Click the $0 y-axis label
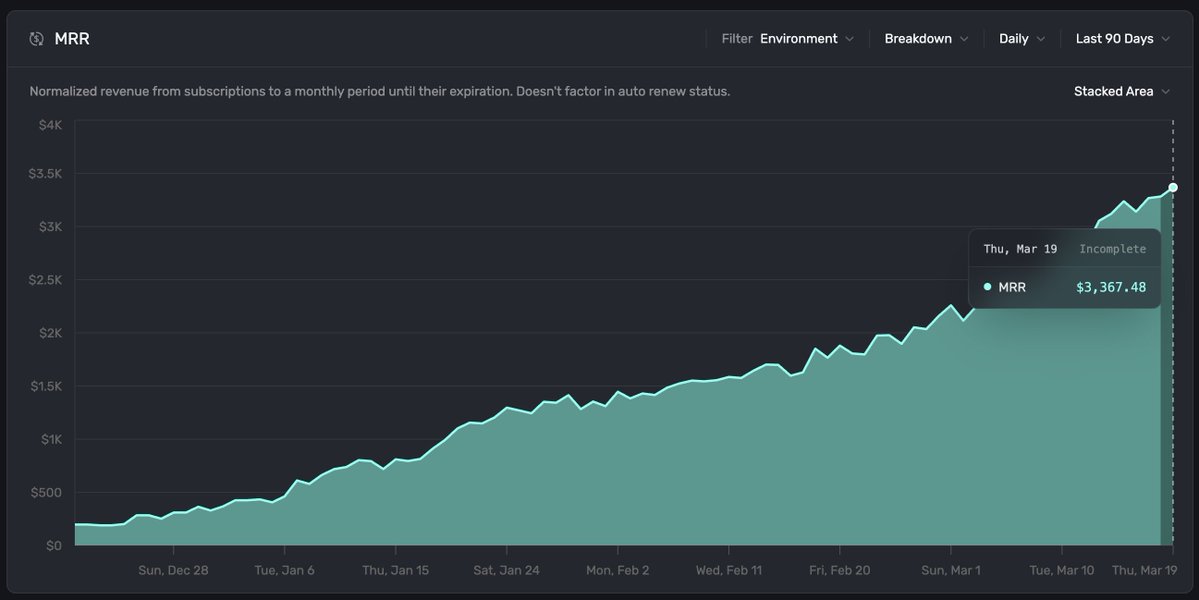1199x600 pixels. point(54,545)
